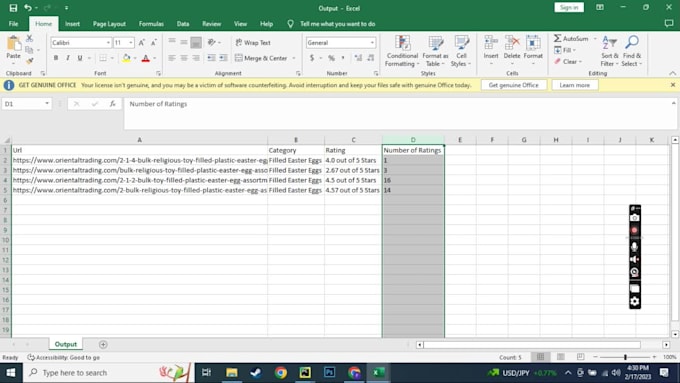This screenshot has width=680, height=383.
Task: Click the zoom slider handle
Action: [x=625, y=357]
